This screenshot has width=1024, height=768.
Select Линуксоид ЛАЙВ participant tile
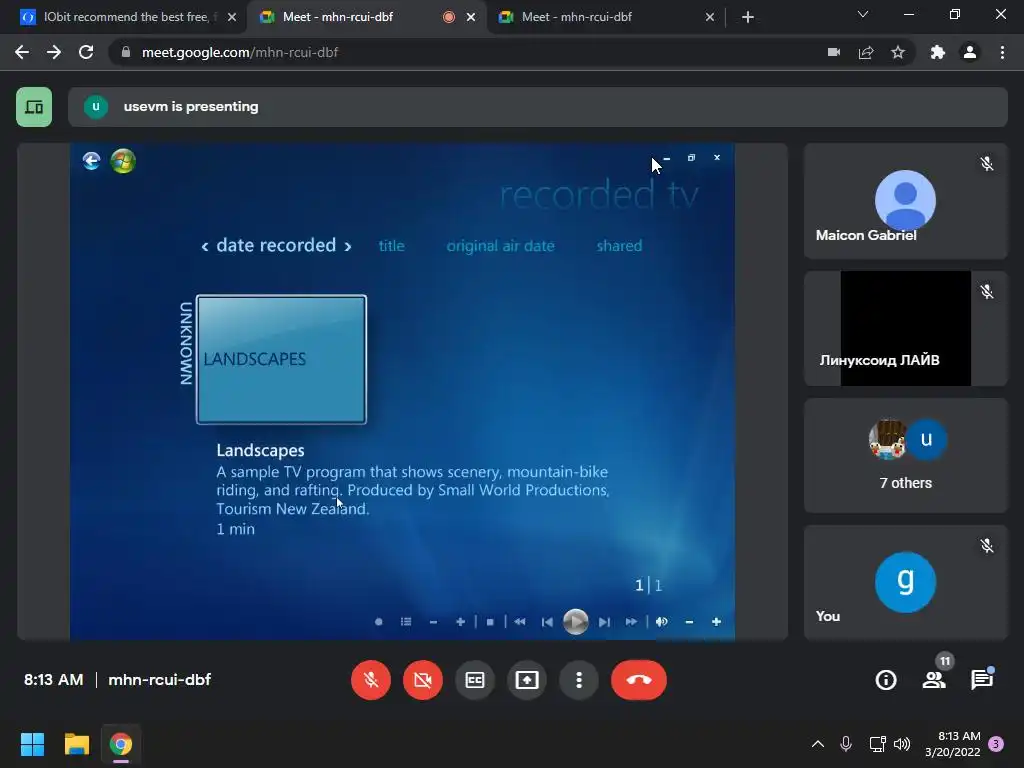[x=906, y=328]
